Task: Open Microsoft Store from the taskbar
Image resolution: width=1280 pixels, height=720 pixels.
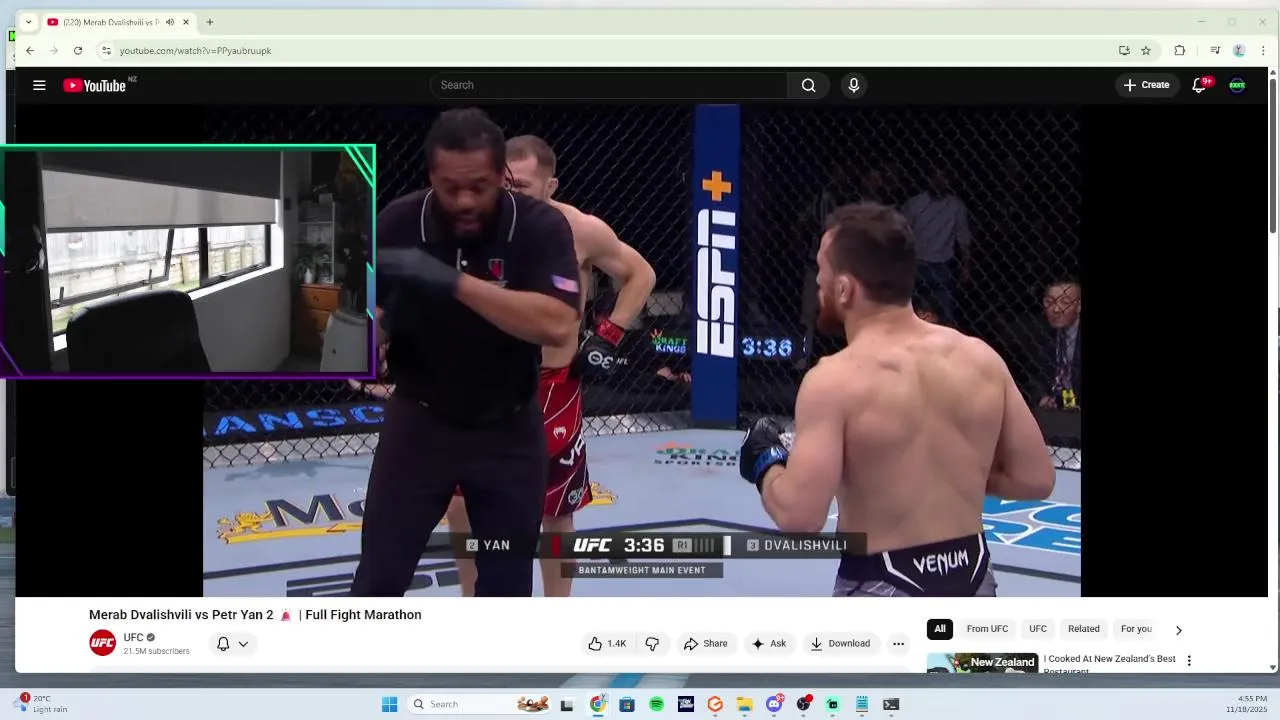Action: point(626,704)
